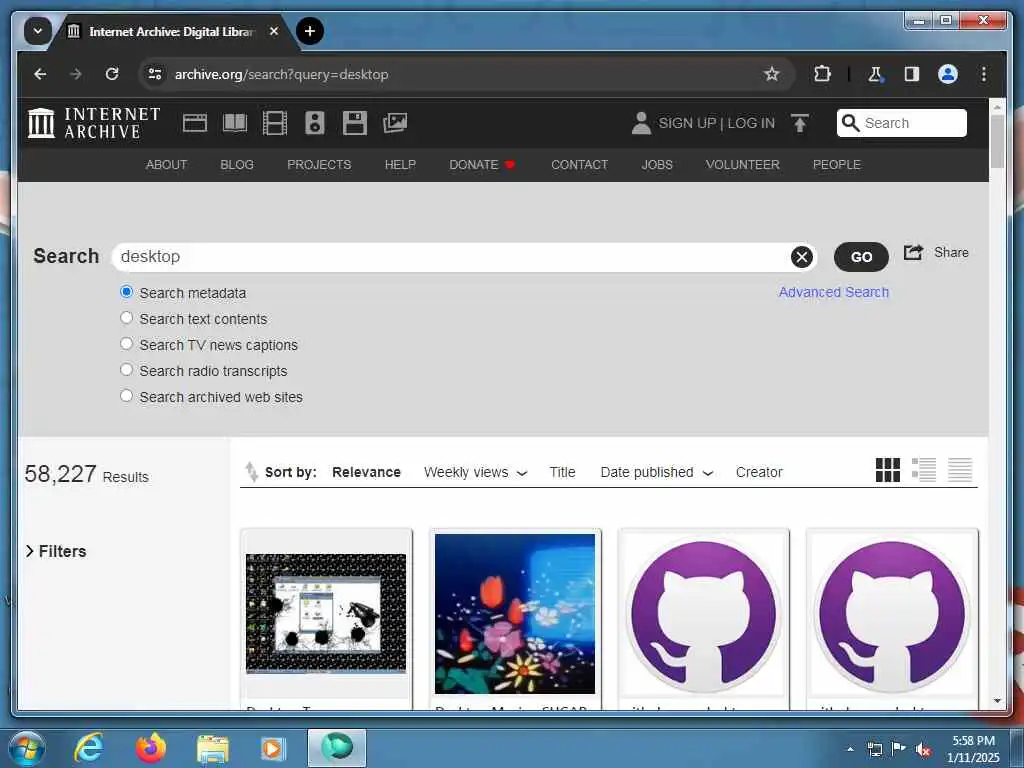
Task: Open DONATE in navigation bar
Action: coord(482,165)
